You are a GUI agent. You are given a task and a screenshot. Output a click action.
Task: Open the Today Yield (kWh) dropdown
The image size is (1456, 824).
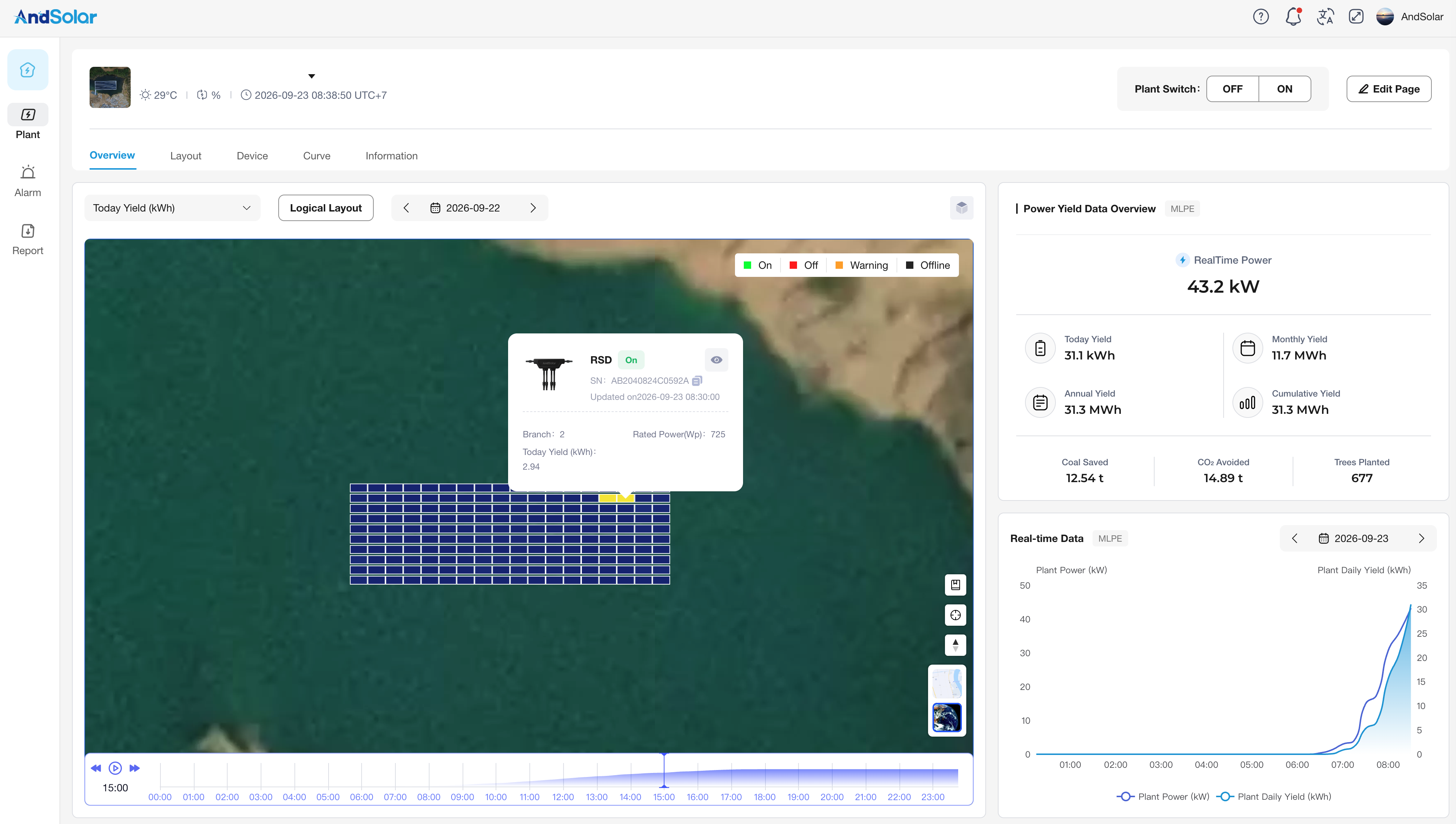point(172,208)
